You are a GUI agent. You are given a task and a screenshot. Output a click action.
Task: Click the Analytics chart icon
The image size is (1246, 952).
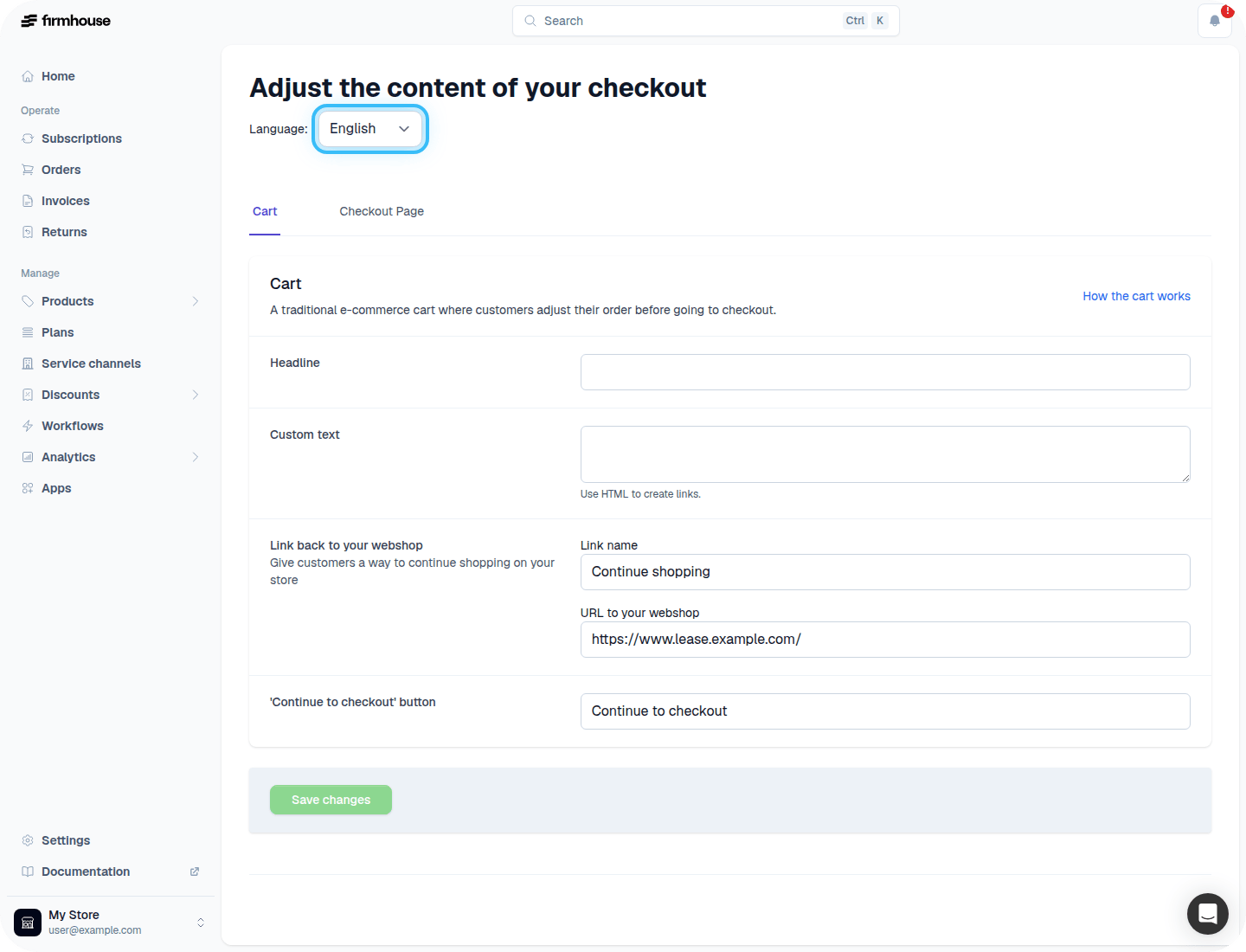coord(28,457)
